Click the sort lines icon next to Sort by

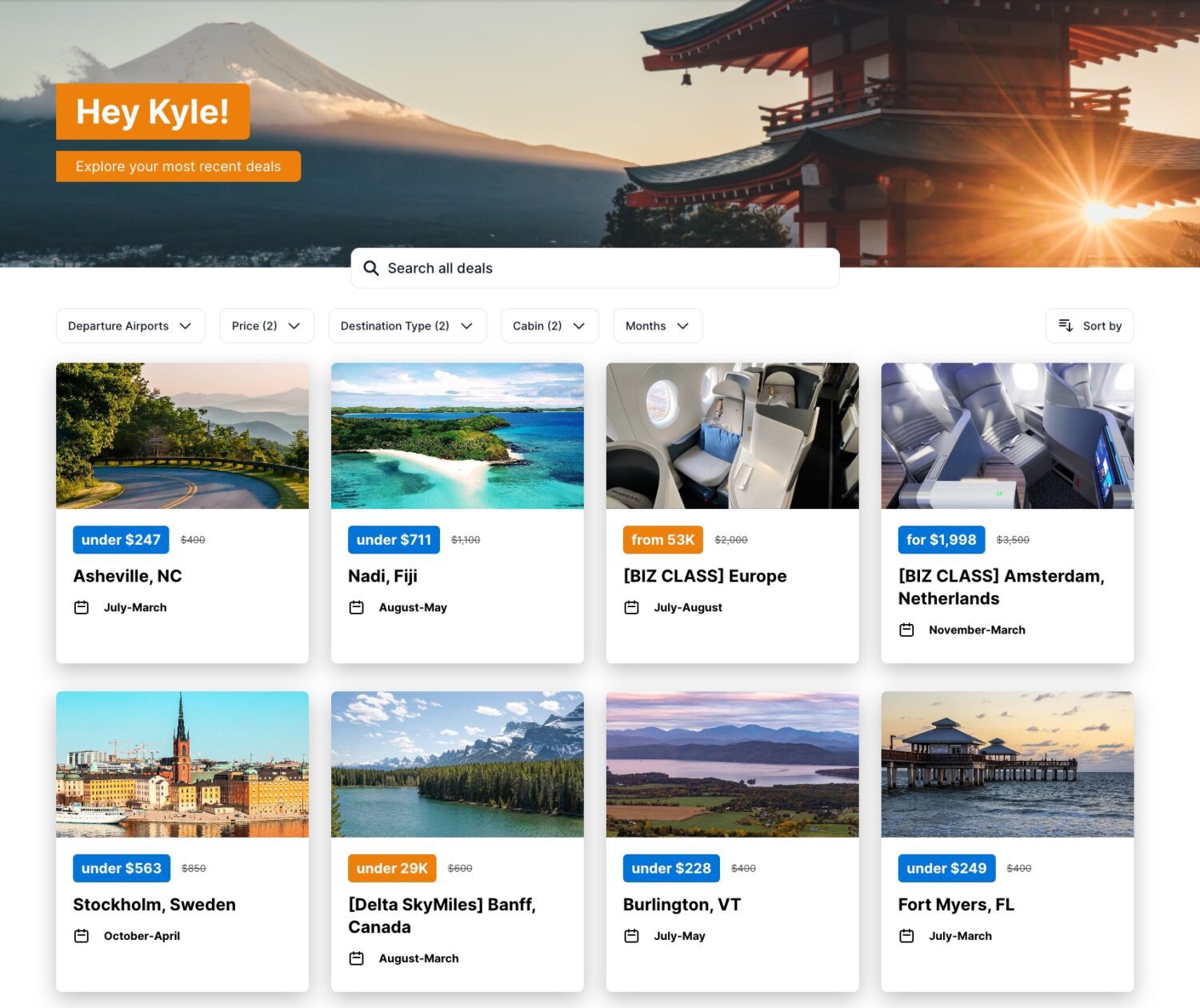pyautogui.click(x=1065, y=326)
